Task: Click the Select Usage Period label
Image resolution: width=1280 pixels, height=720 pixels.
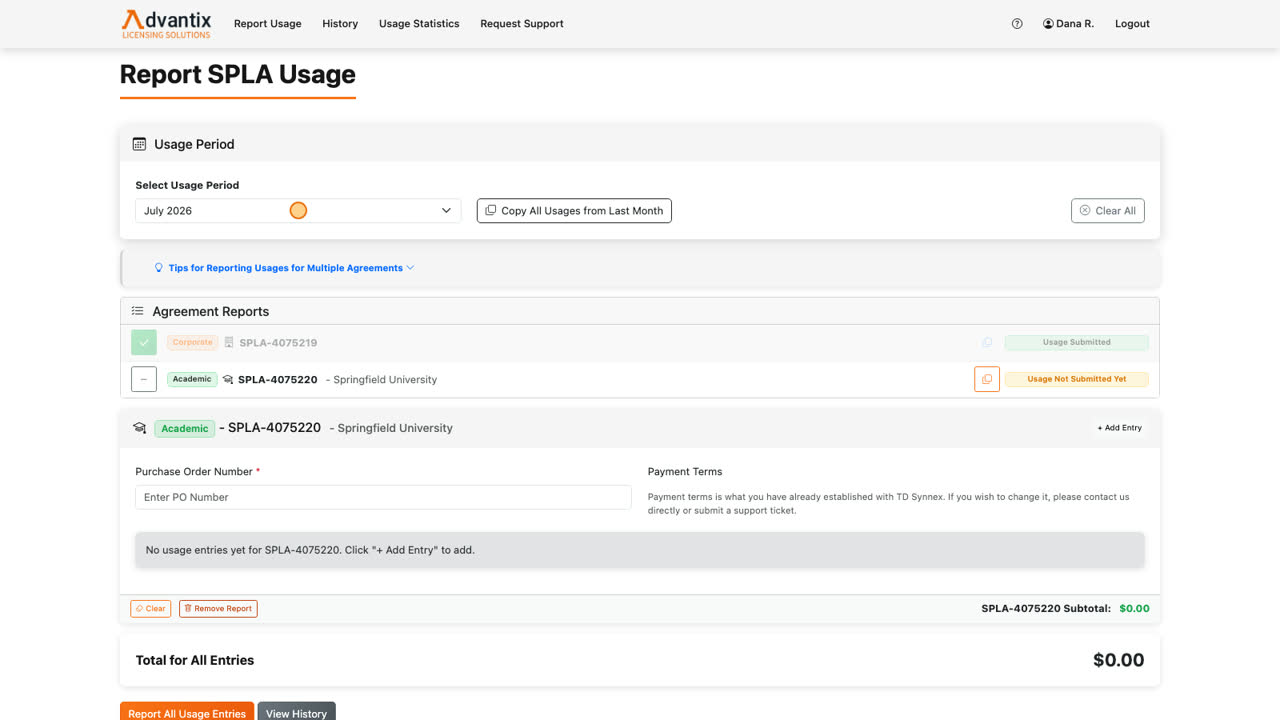Action: coord(187,185)
